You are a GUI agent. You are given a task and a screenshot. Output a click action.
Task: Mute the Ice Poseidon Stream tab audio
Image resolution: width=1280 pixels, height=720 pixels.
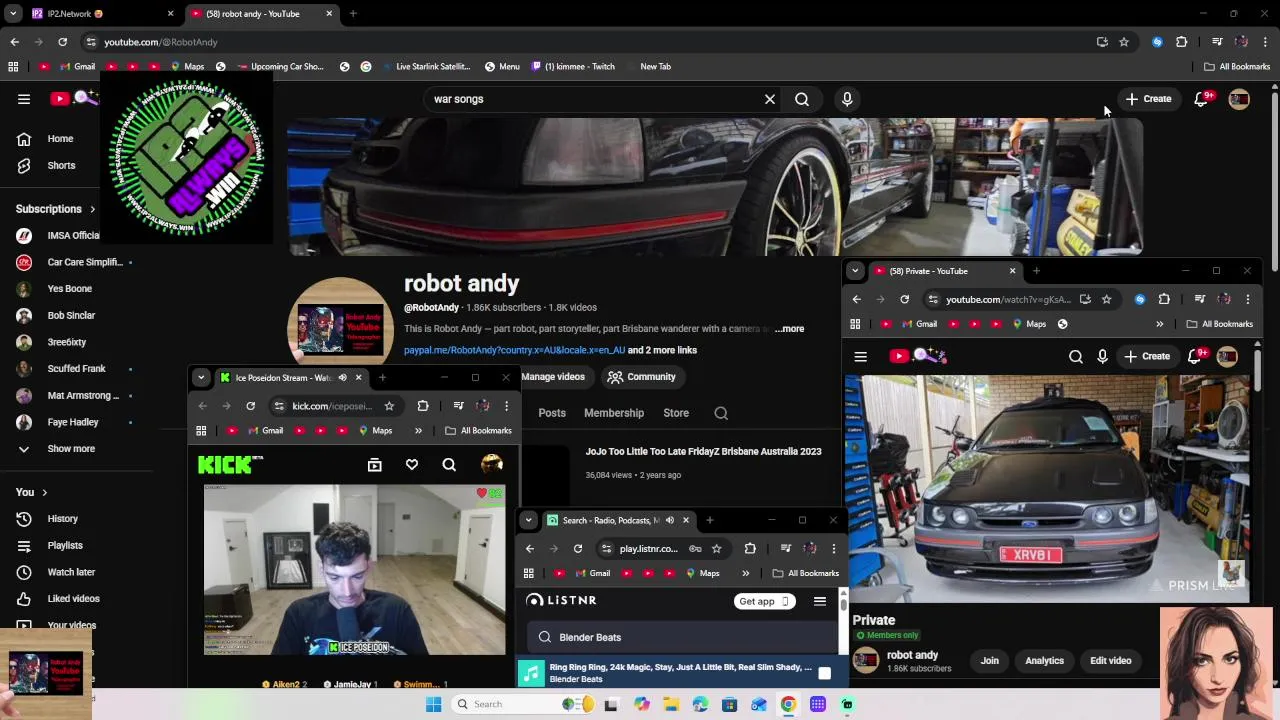(342, 378)
